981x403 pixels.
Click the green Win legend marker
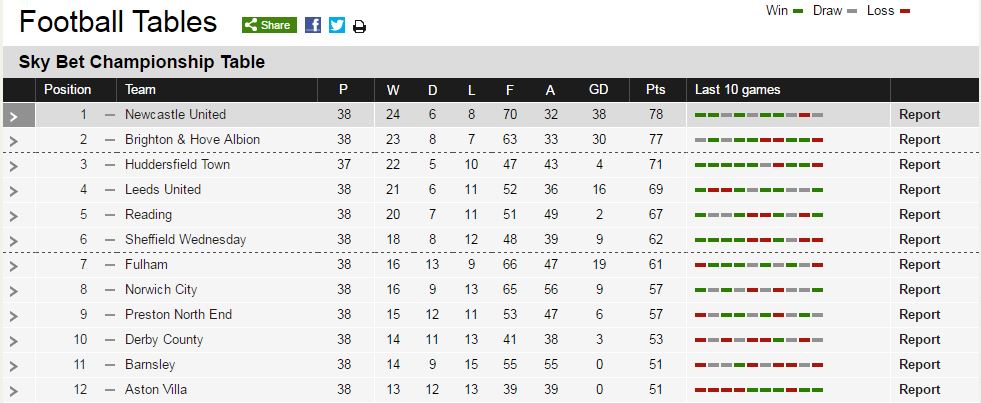tap(798, 11)
